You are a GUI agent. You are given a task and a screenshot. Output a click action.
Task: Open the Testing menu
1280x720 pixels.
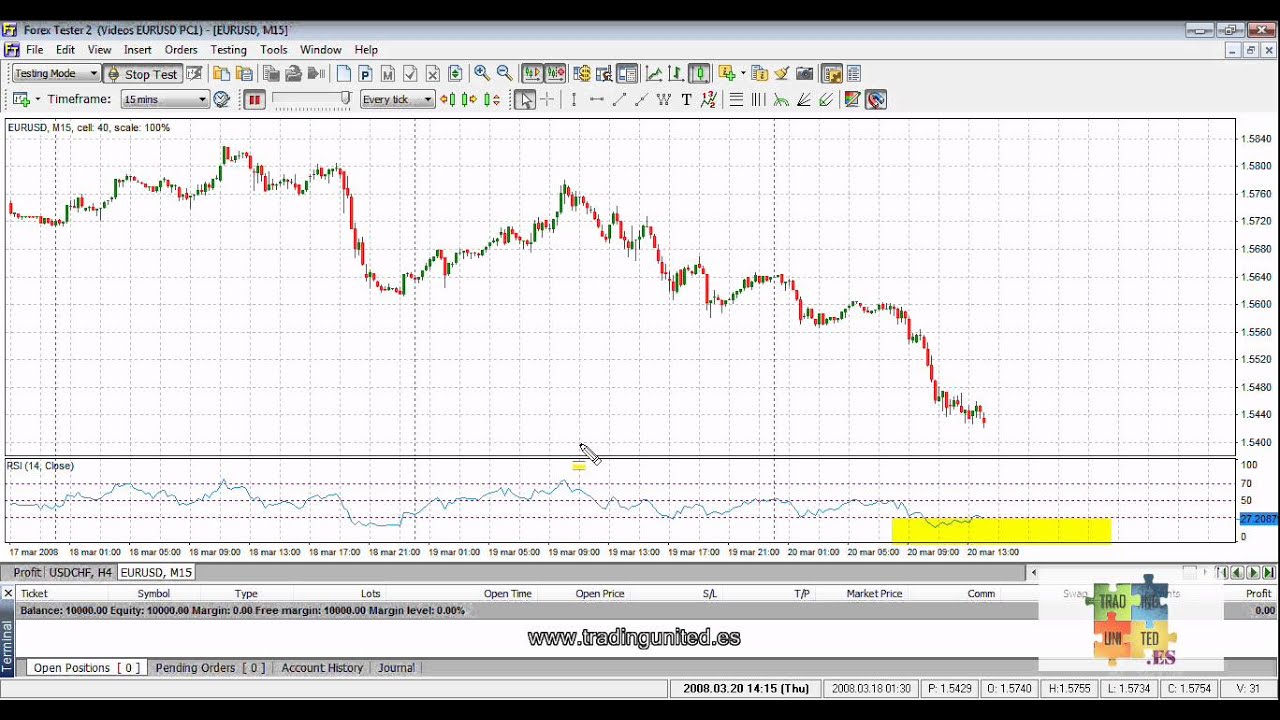point(228,49)
